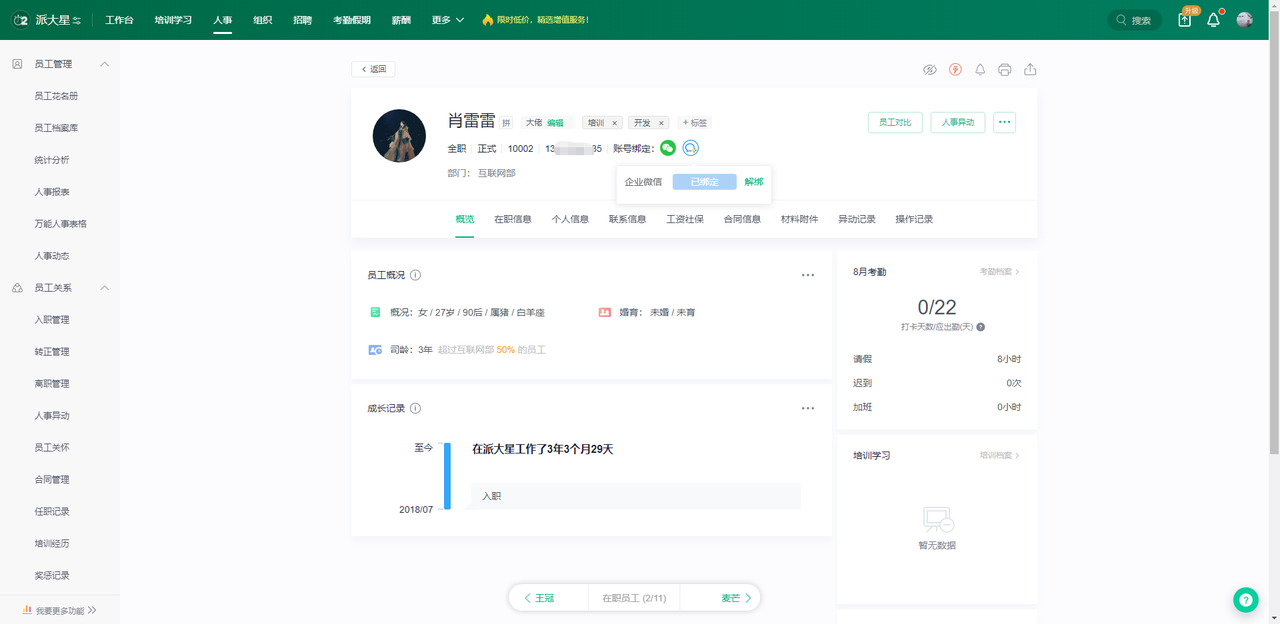
Task: Open the notification bell in the green header
Action: pos(1213,20)
